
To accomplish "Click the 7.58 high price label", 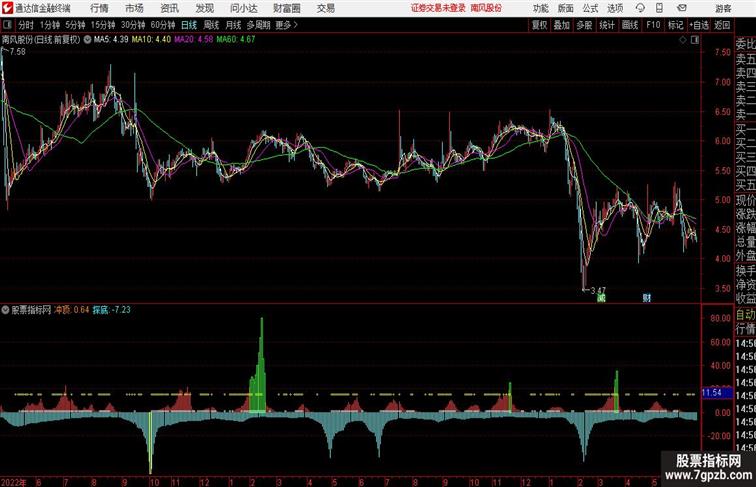I will [x=17, y=52].
